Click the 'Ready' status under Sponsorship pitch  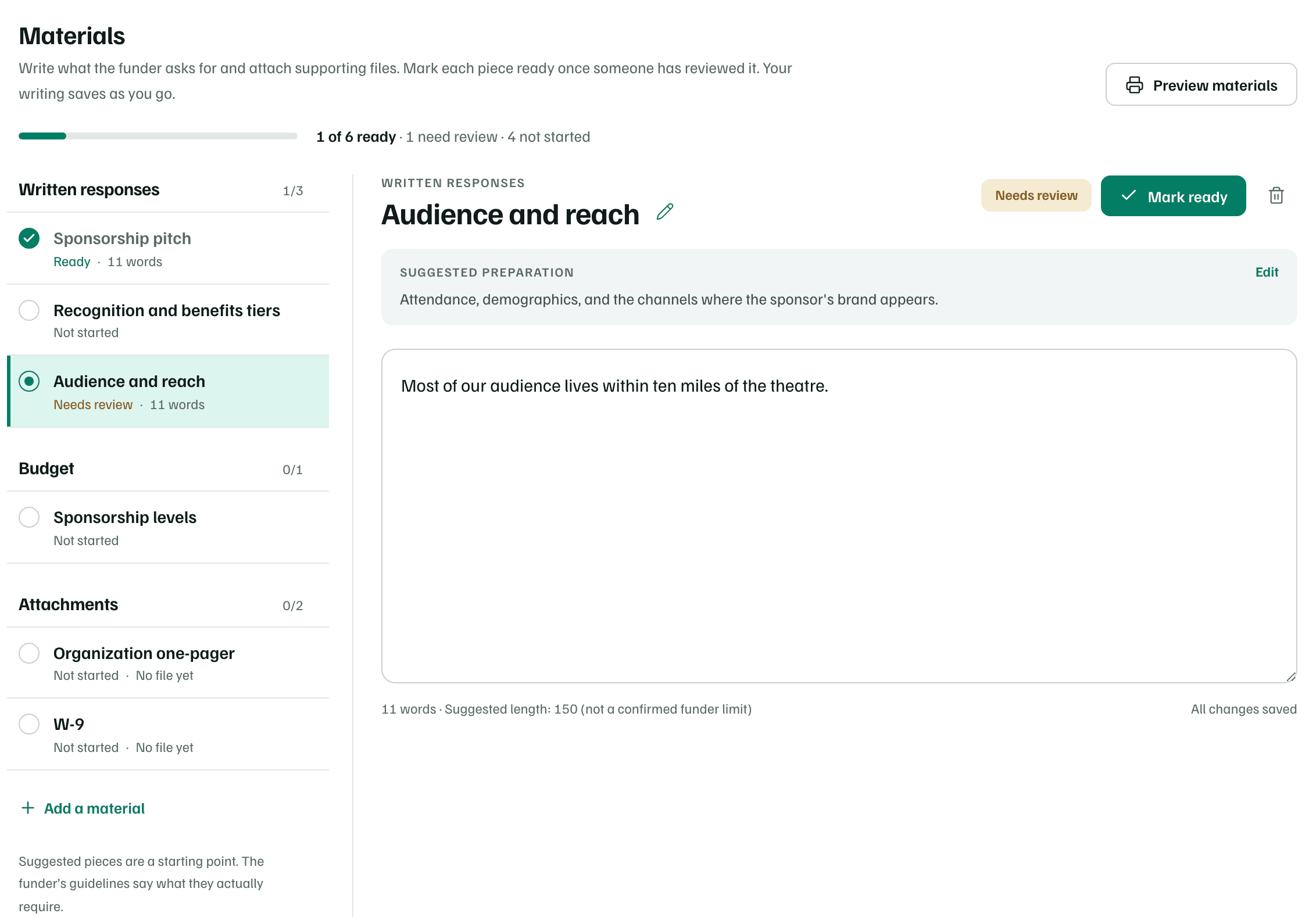(x=72, y=262)
